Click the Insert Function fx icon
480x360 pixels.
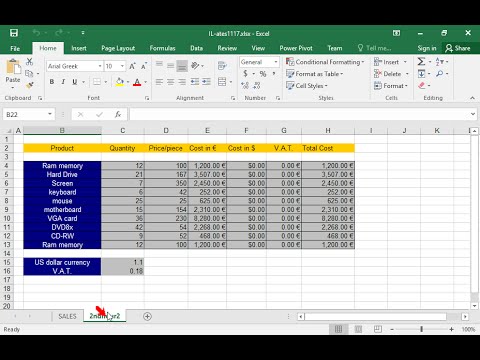coord(118,115)
